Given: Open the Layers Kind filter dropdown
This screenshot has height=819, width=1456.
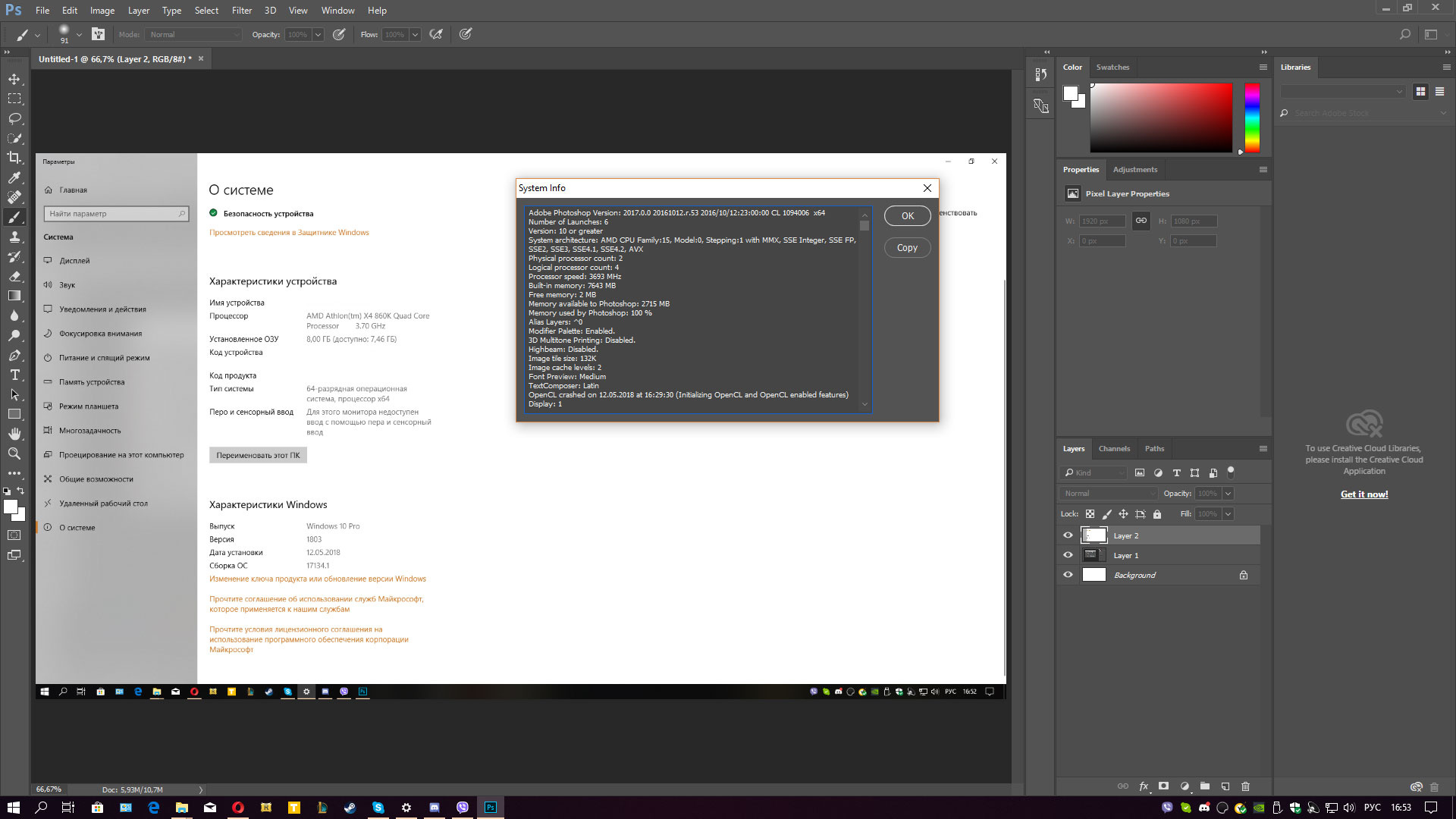Looking at the screenshot, I should click(1094, 472).
